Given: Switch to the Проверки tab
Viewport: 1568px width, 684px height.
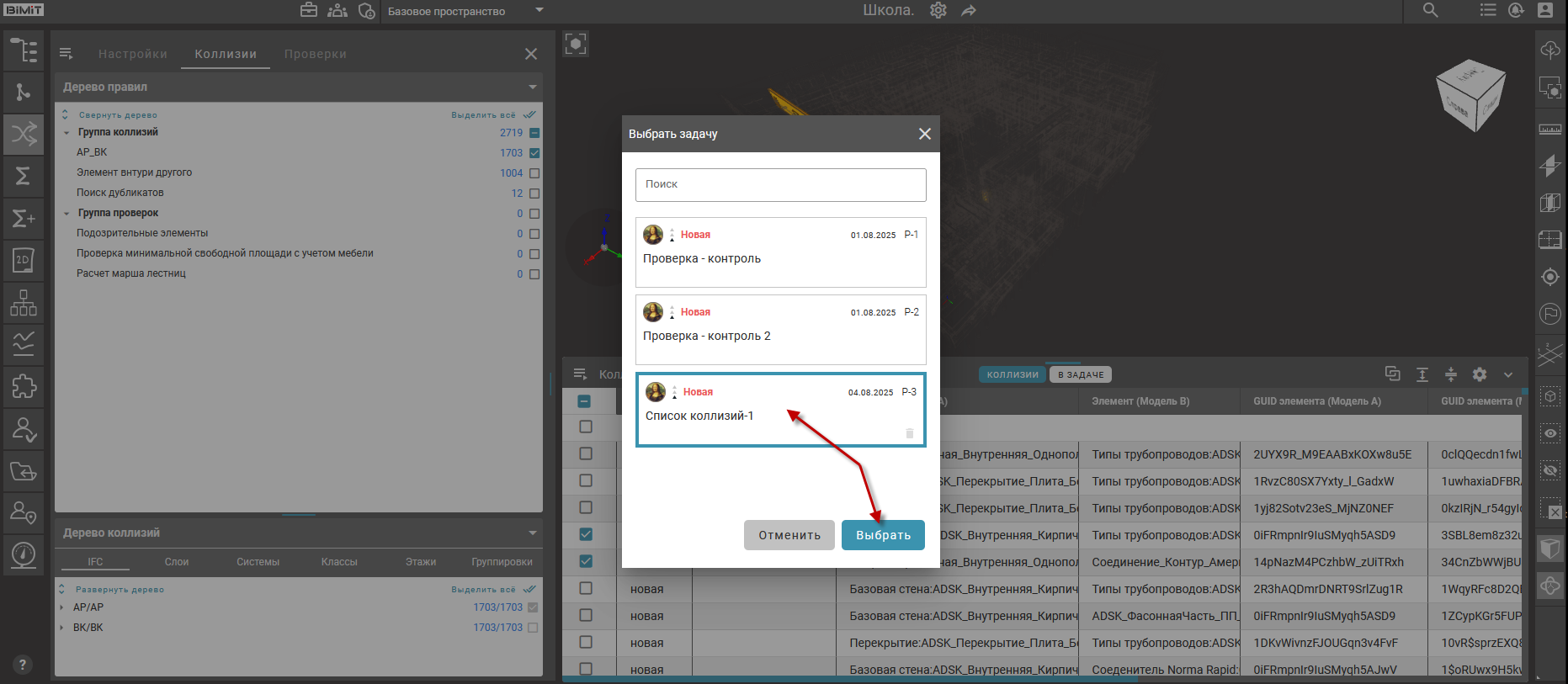Looking at the screenshot, I should [315, 54].
